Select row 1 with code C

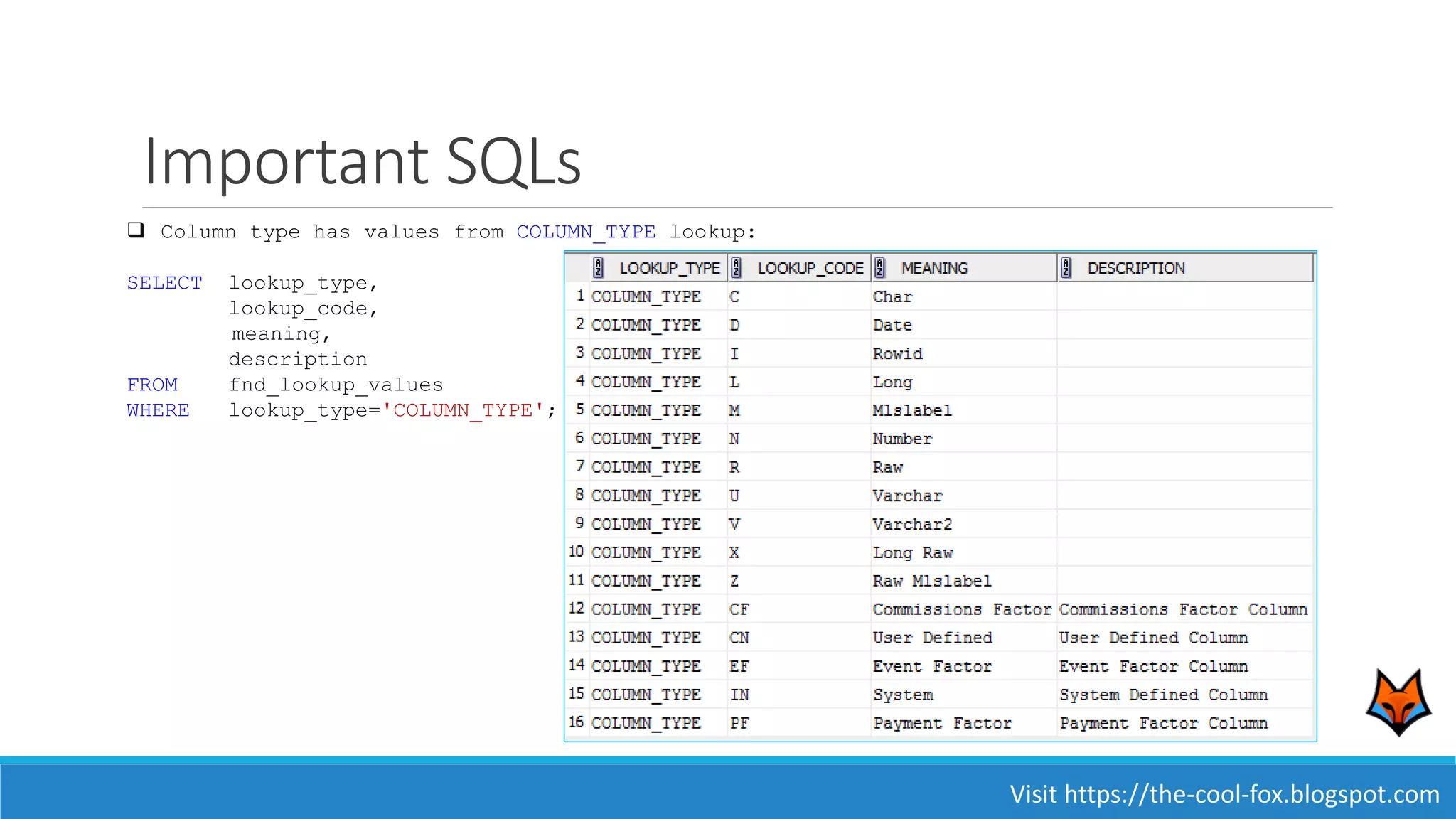click(734, 296)
